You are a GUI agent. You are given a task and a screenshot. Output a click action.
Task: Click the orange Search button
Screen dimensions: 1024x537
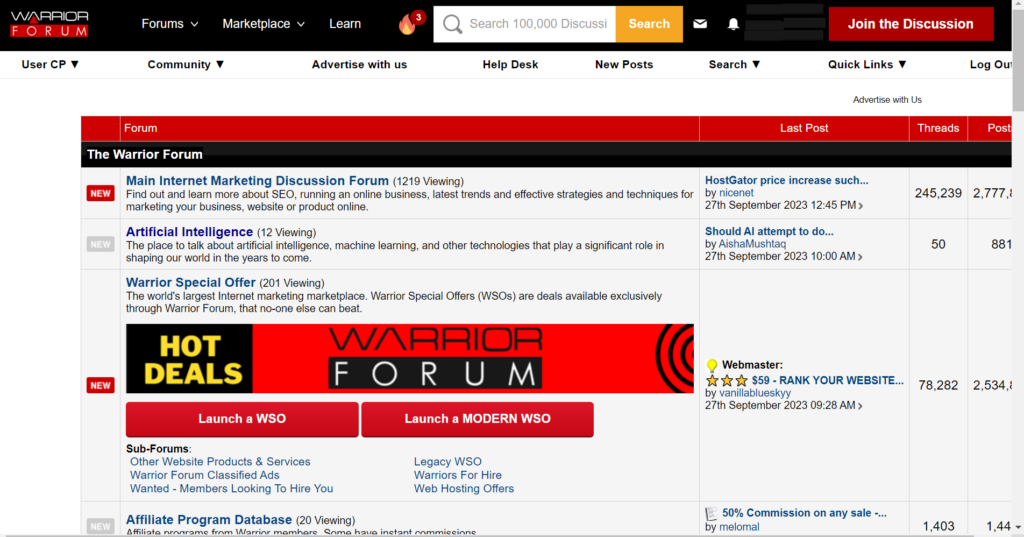[649, 24]
